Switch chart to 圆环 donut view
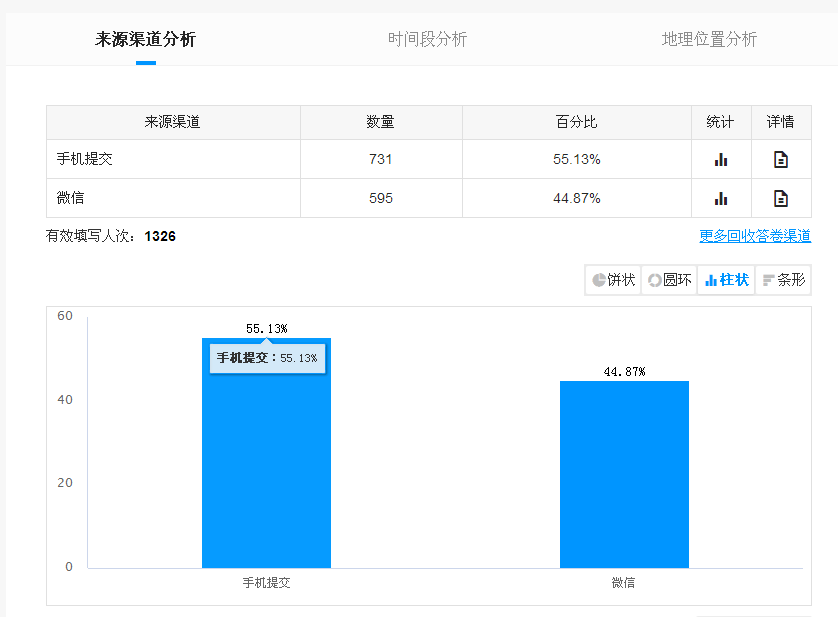 tap(669, 280)
